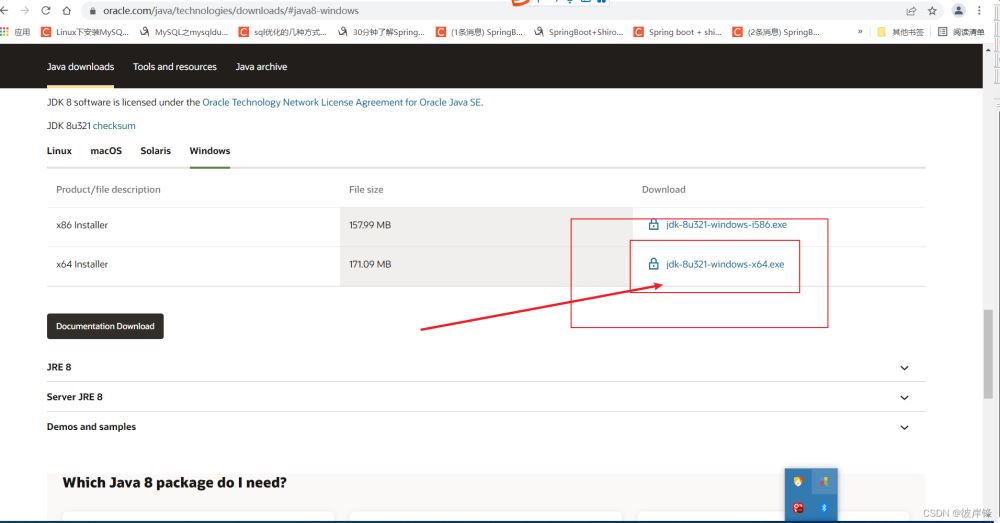Click the browser reload button
Screen dimensions: 1000x523
[x=46, y=11]
